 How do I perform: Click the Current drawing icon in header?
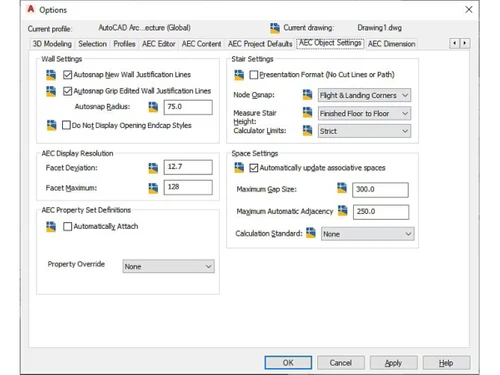(x=275, y=28)
